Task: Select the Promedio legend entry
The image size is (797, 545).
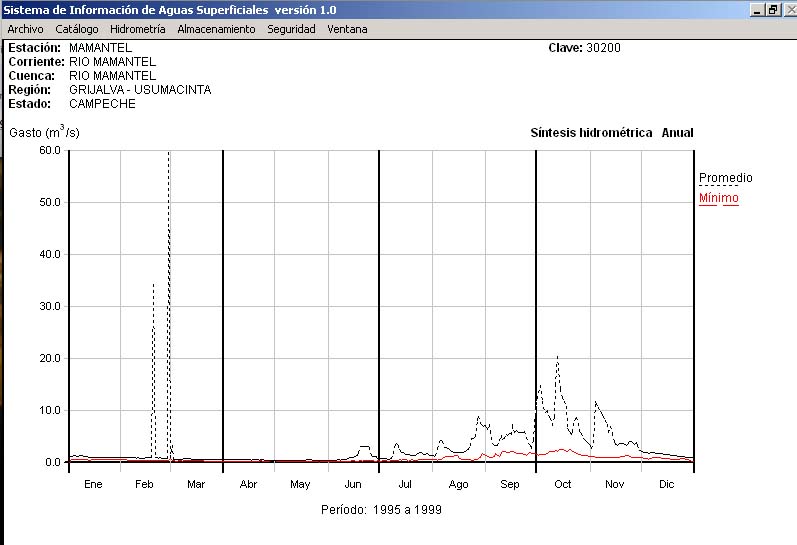Action: tap(725, 178)
